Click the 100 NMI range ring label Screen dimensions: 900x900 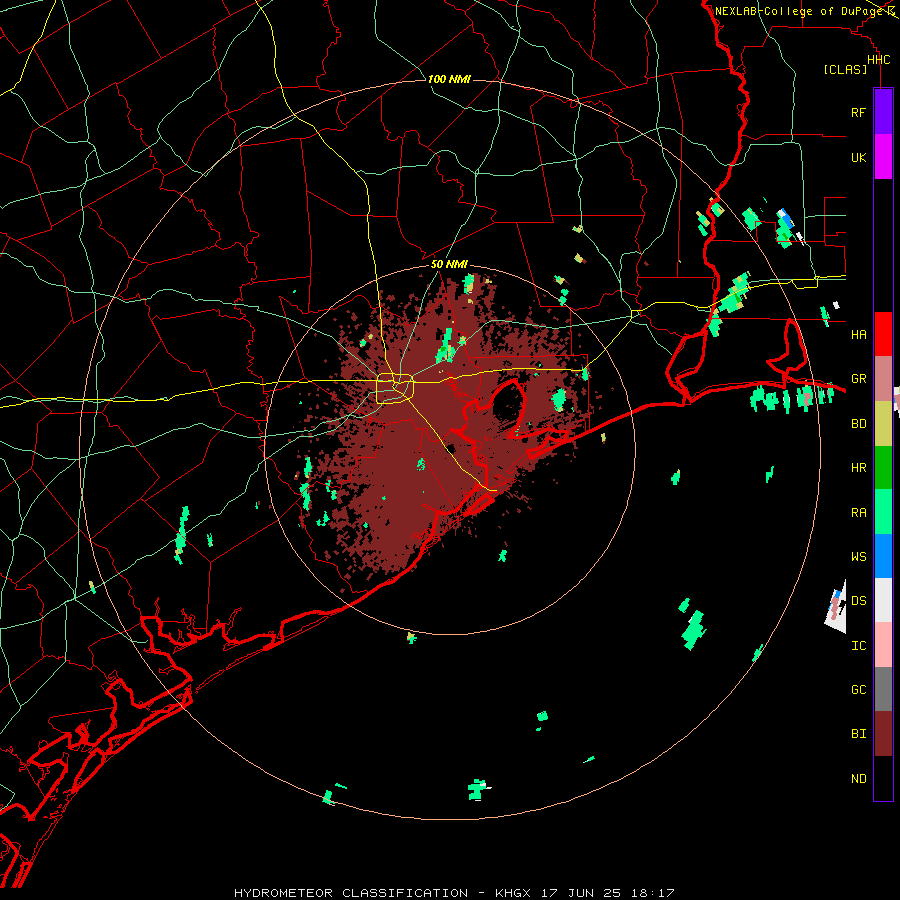click(449, 79)
